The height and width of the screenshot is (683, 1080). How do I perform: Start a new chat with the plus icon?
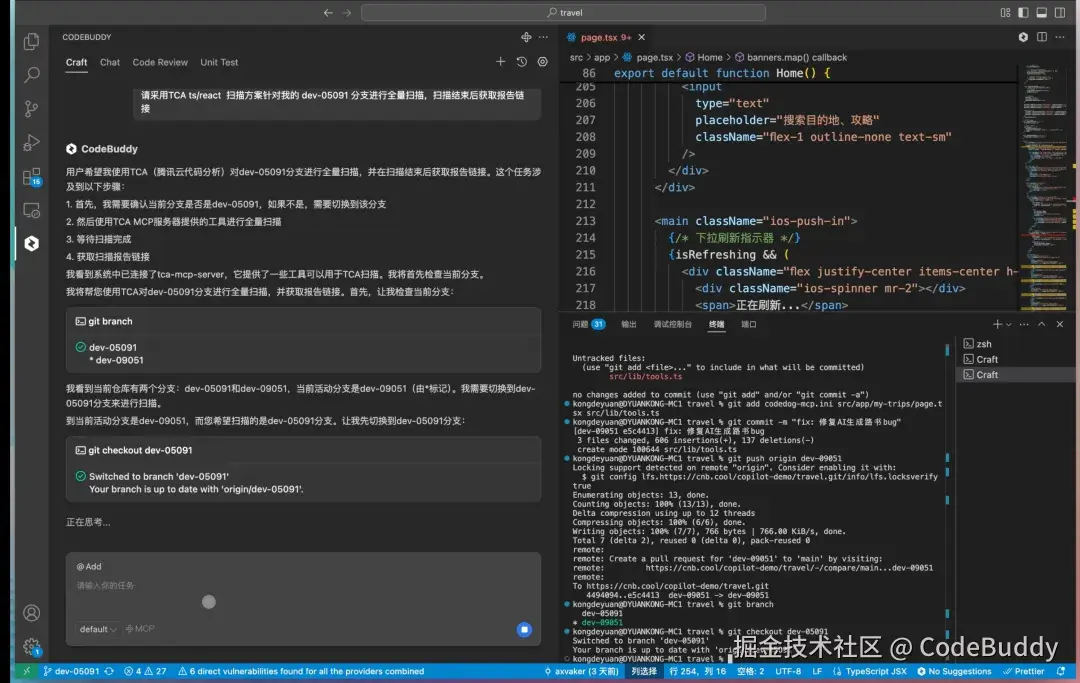(x=500, y=61)
